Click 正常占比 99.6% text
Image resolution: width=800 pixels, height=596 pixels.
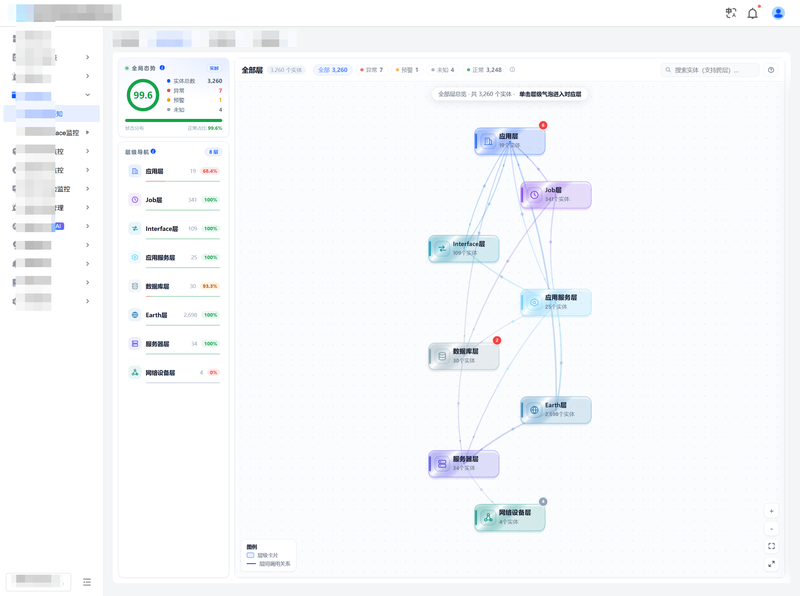click(x=205, y=128)
